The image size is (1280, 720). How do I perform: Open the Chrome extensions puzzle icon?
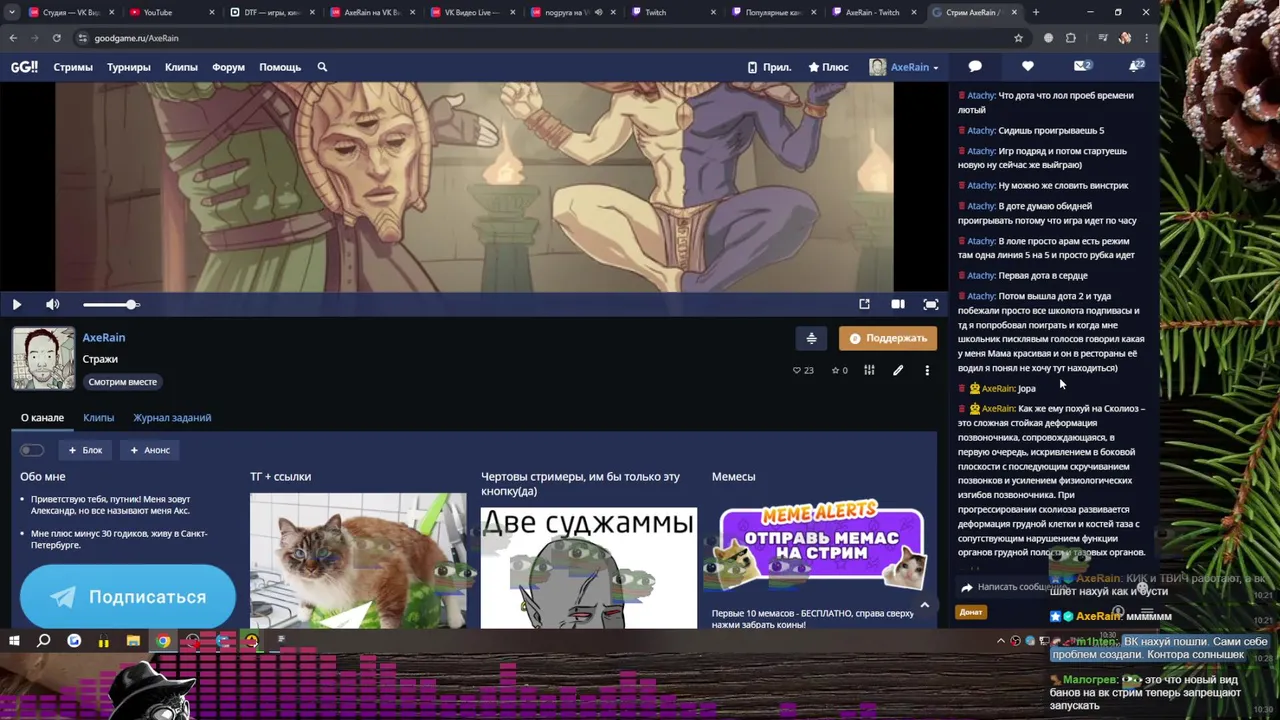(1070, 38)
